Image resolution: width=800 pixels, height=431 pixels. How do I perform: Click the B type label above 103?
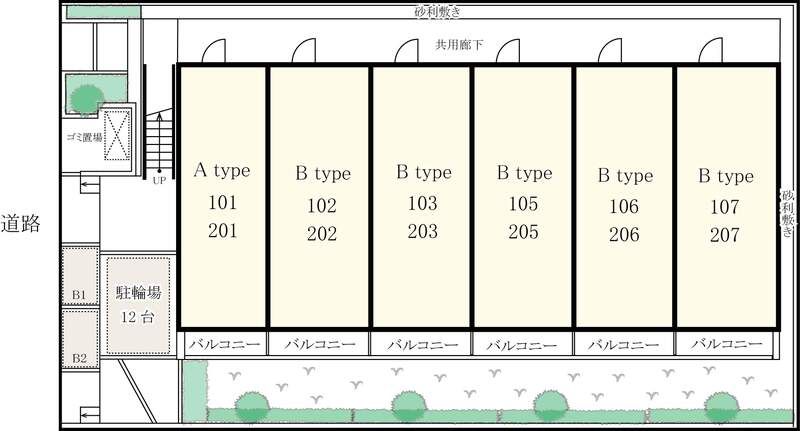424,172
